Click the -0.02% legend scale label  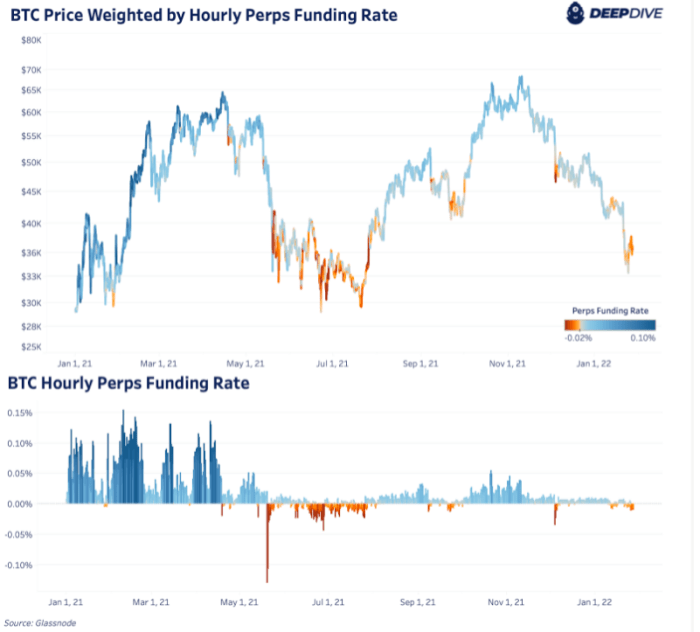(579, 338)
